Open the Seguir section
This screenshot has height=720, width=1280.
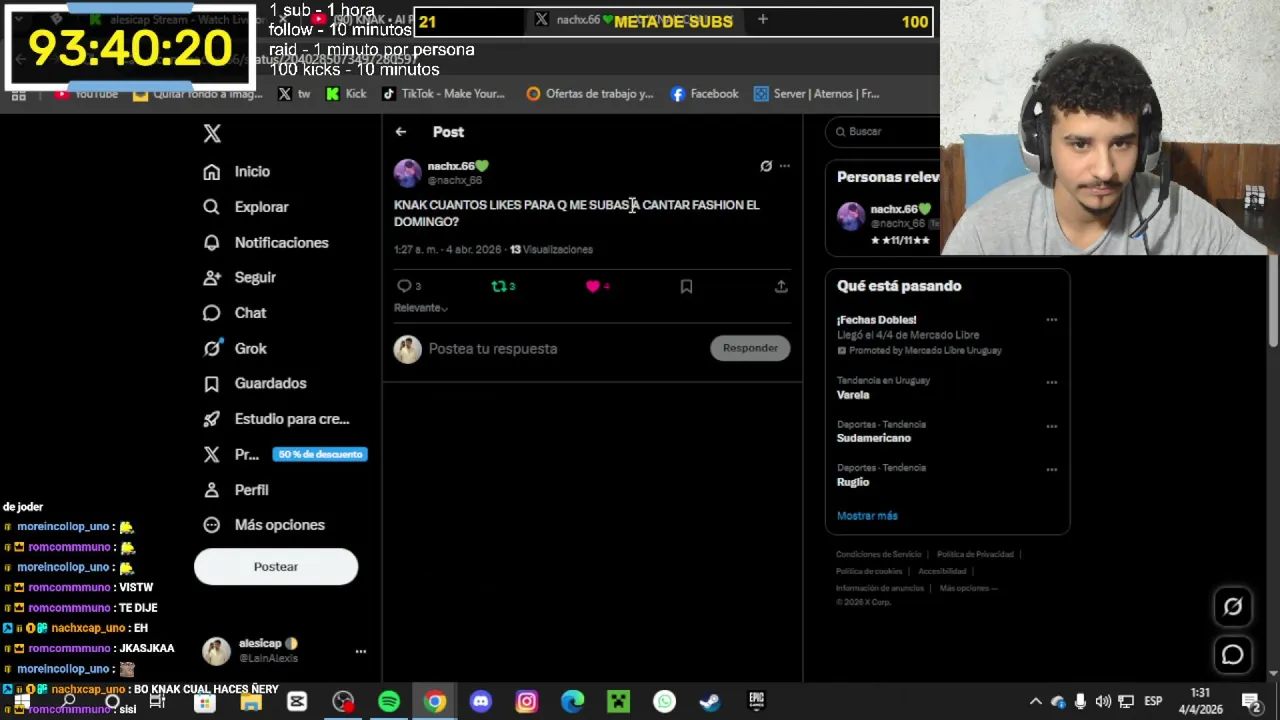coord(239,277)
